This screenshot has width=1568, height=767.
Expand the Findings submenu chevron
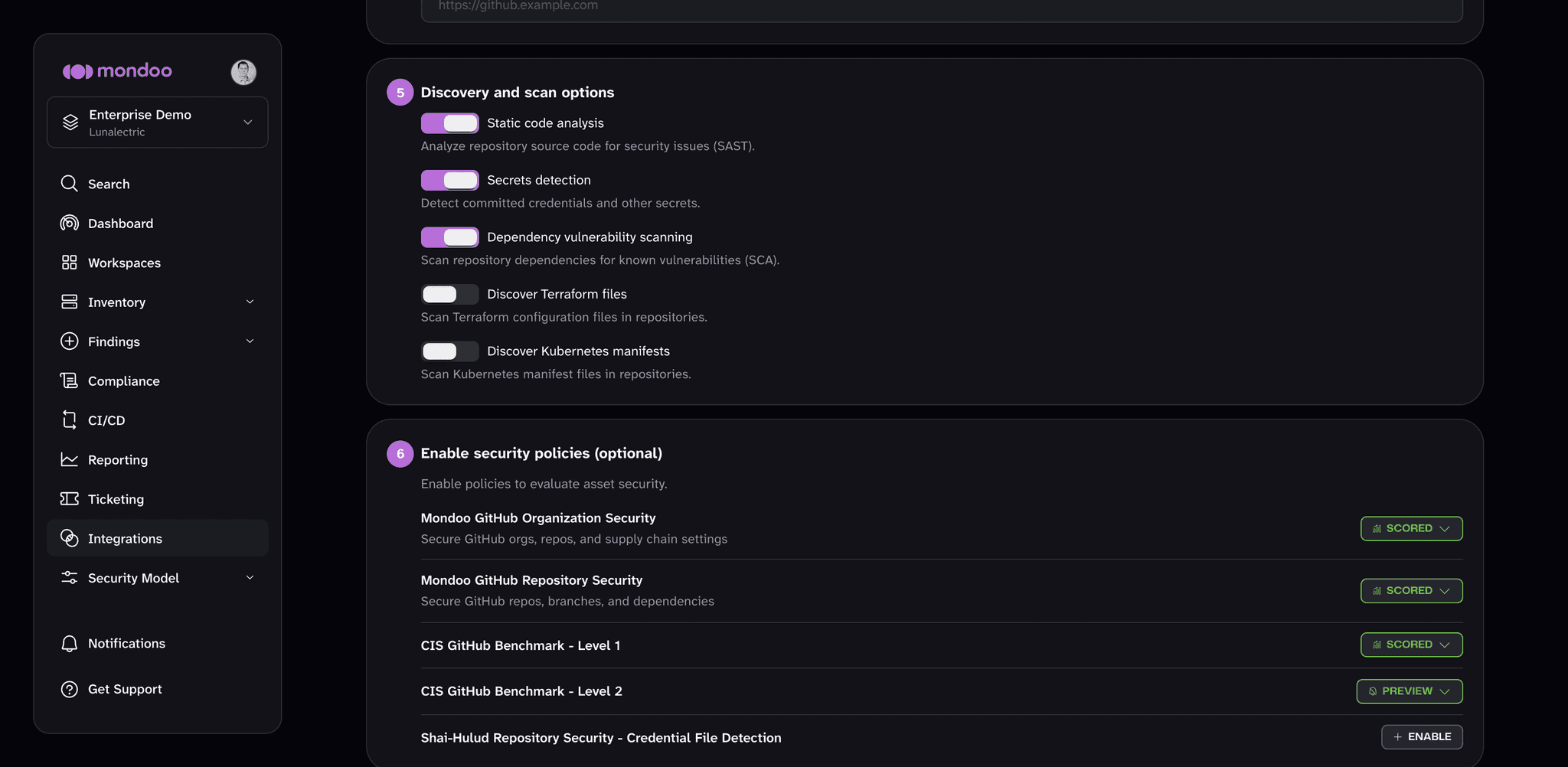250,341
